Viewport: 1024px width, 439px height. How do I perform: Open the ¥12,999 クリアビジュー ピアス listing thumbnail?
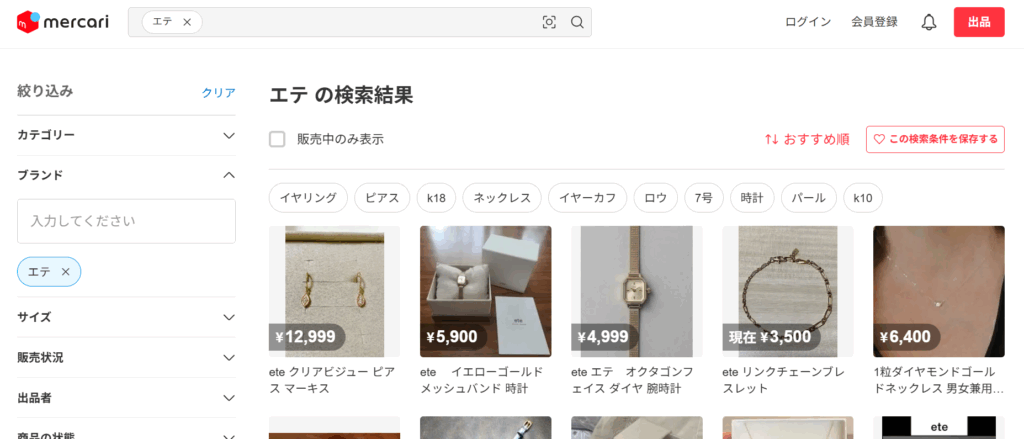pos(334,291)
